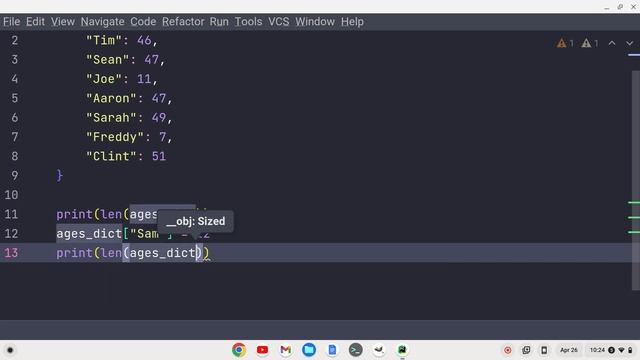
Task: Click the orange warning indicator icon
Action: (562, 43)
